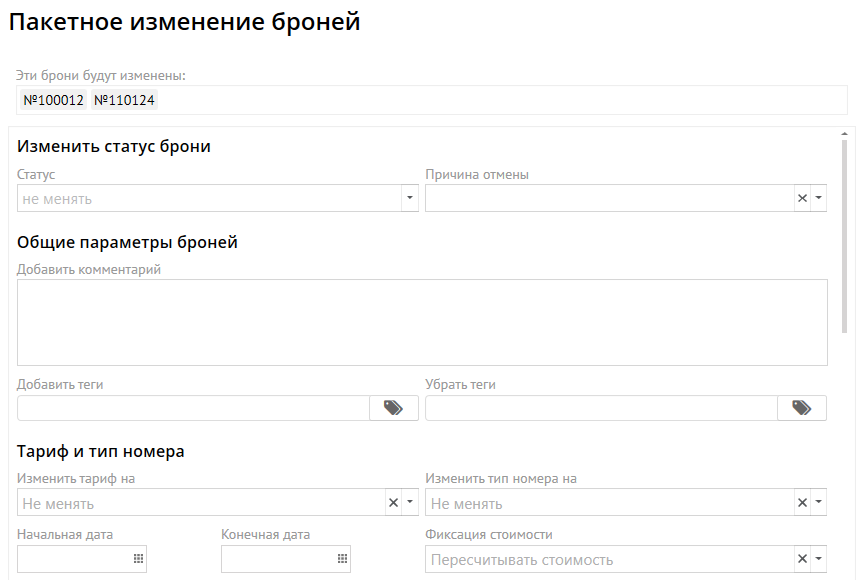Expand the price fixation dropdown
This screenshot has width=858, height=580.
click(819, 559)
